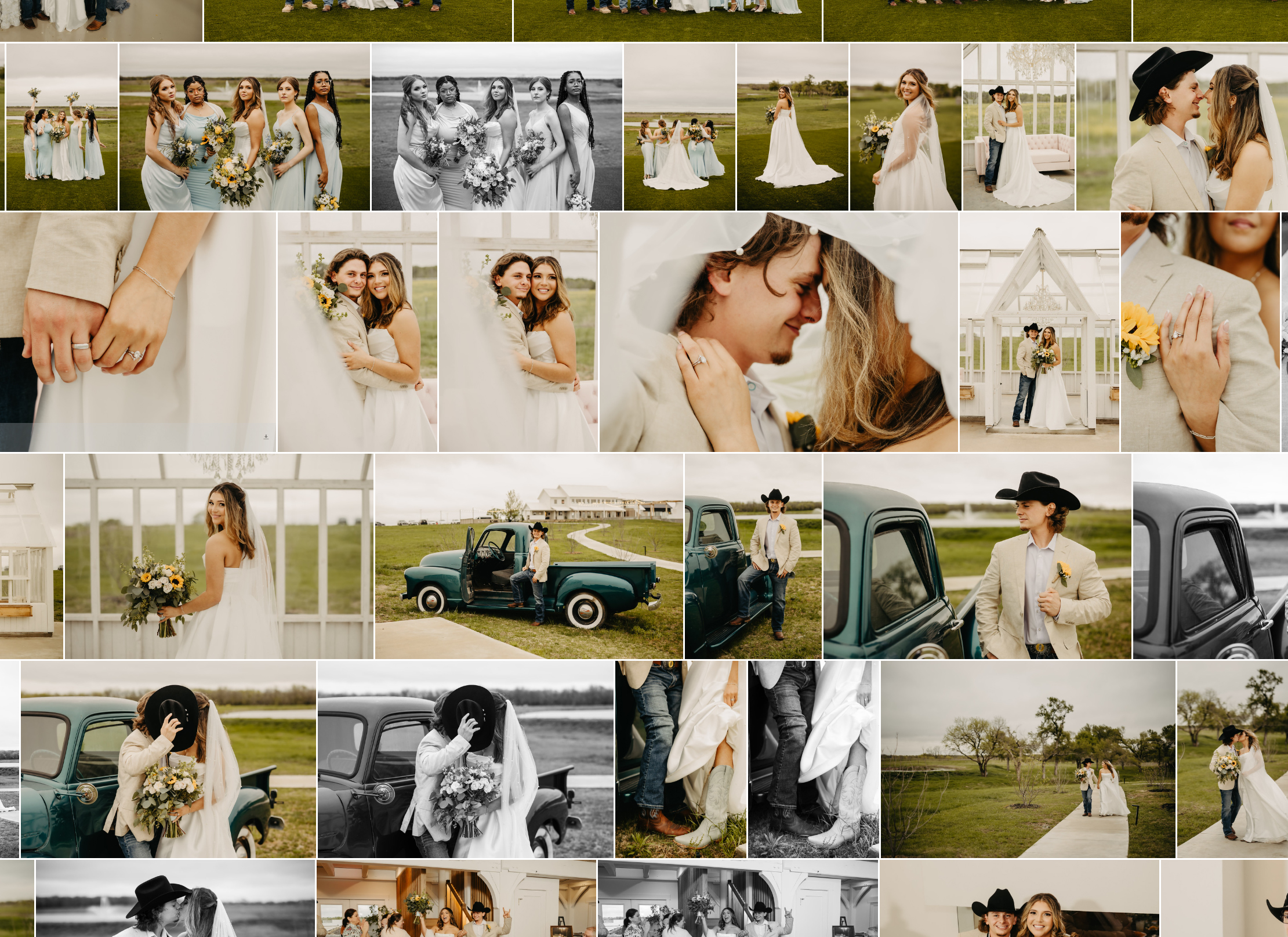The height and width of the screenshot is (937, 1288).
Task: Open photo of hand on sunflower boutonniere jacket
Action: [1199, 331]
